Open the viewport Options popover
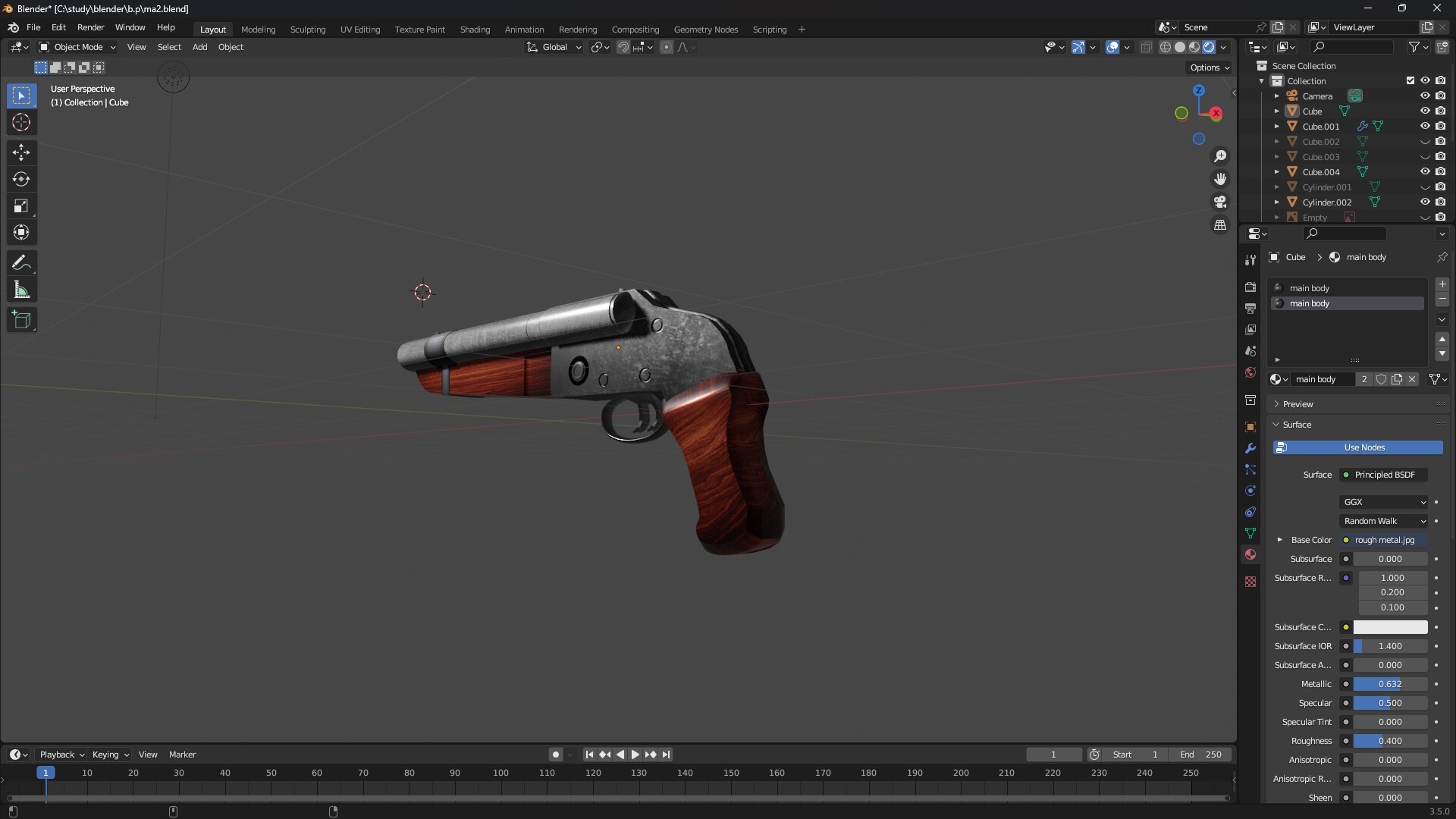 1209,67
